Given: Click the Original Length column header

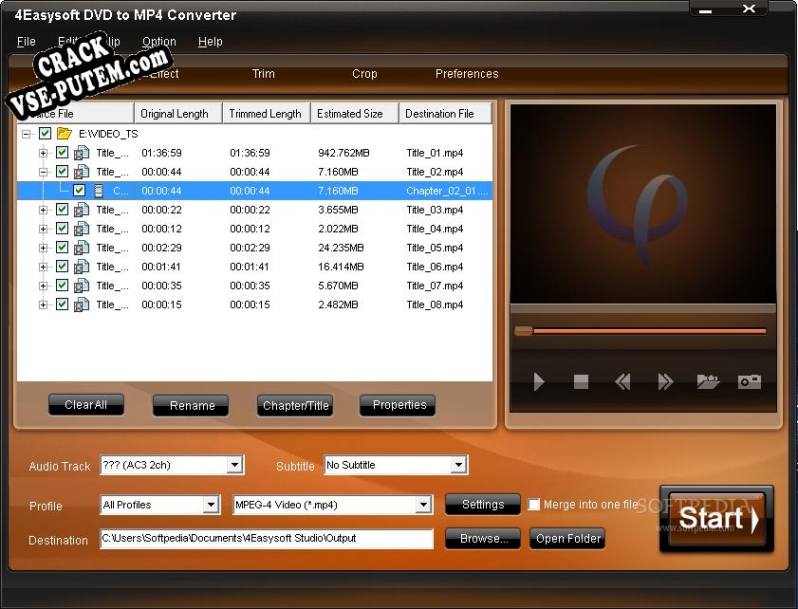Looking at the screenshot, I should pyautogui.click(x=179, y=113).
